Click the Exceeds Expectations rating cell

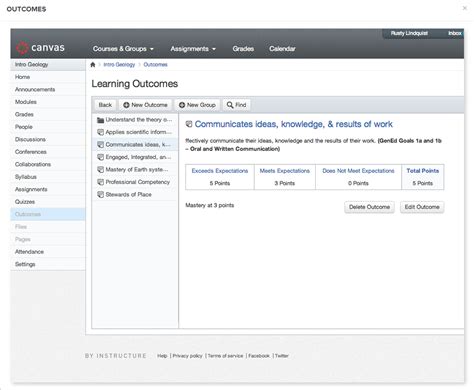click(220, 177)
